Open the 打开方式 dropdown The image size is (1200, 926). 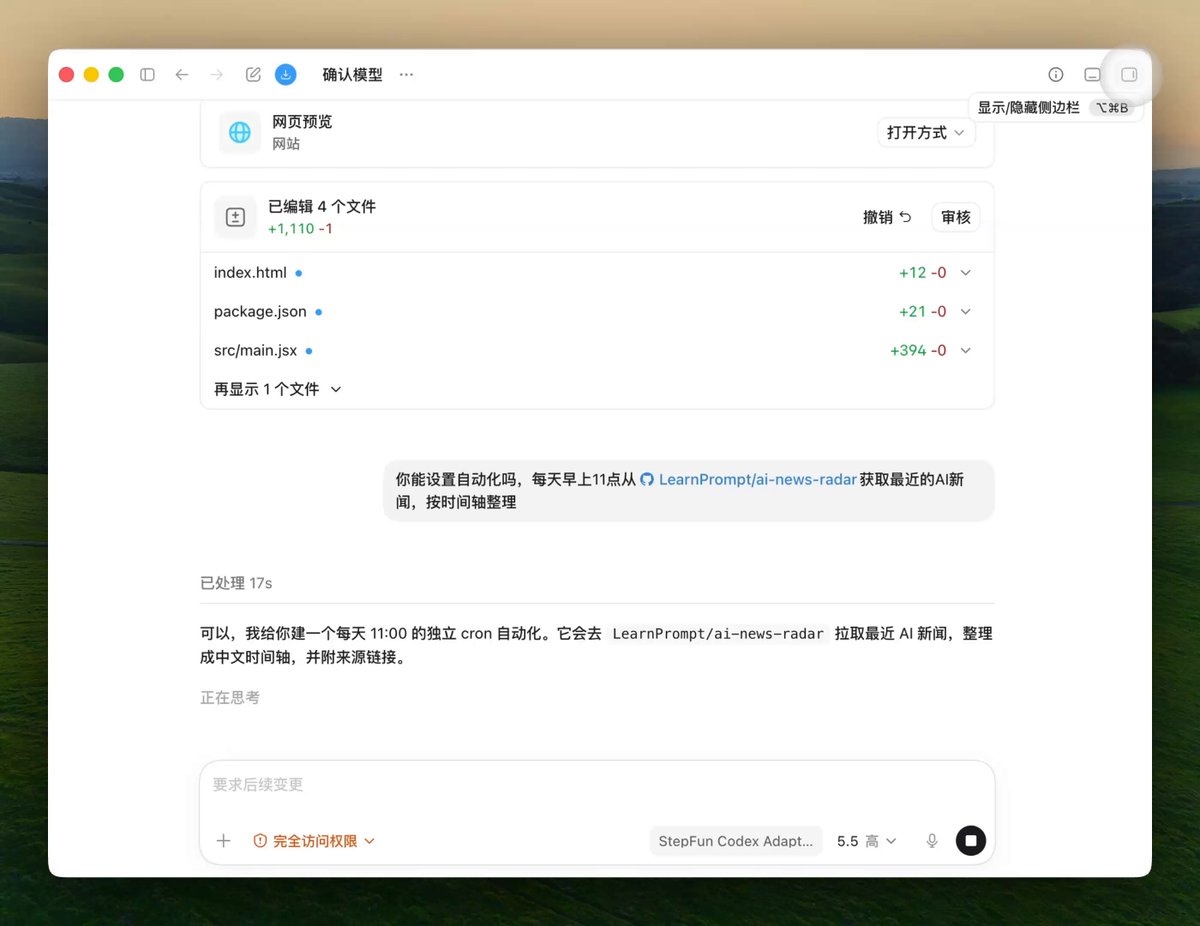click(926, 132)
